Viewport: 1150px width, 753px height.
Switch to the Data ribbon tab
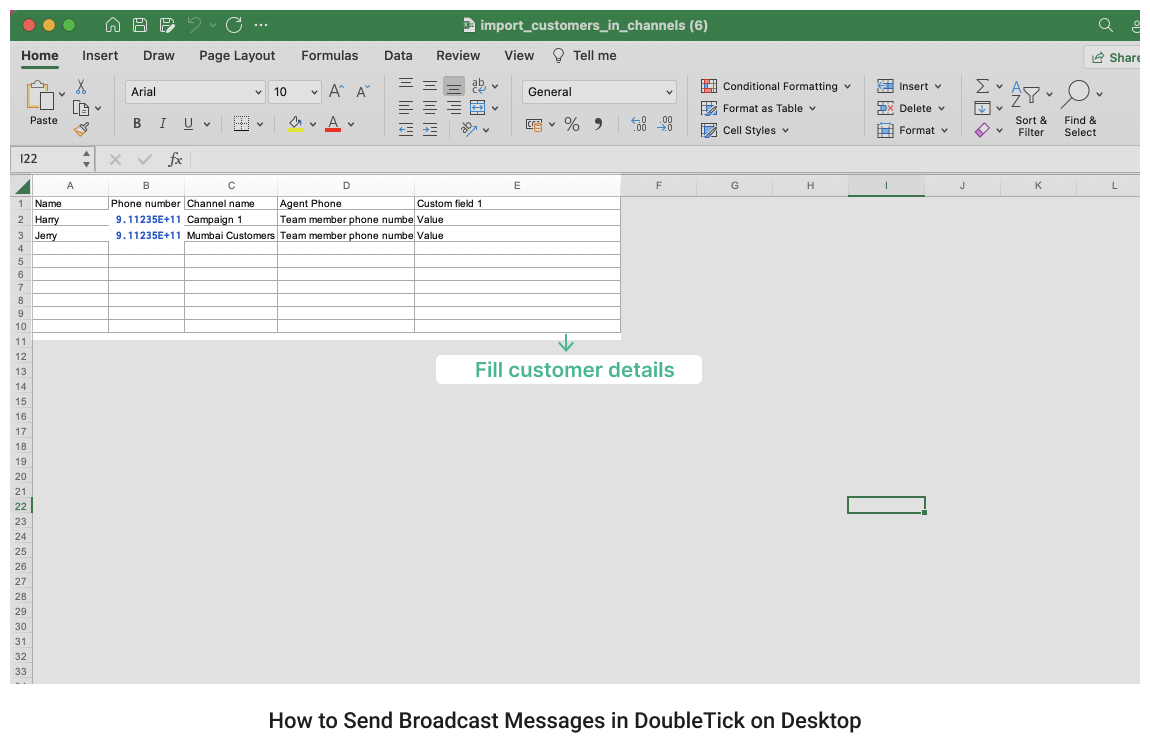[x=398, y=56]
